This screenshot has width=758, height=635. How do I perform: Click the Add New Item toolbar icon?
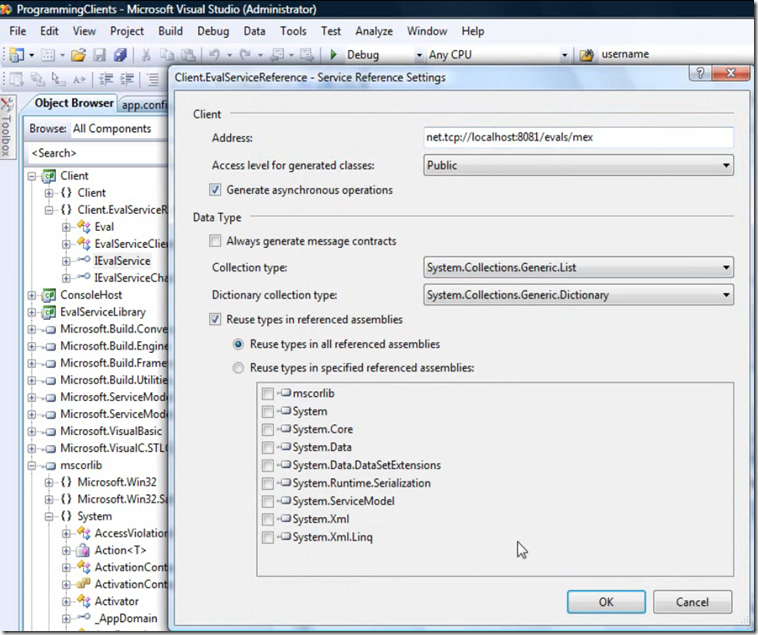pos(48,55)
